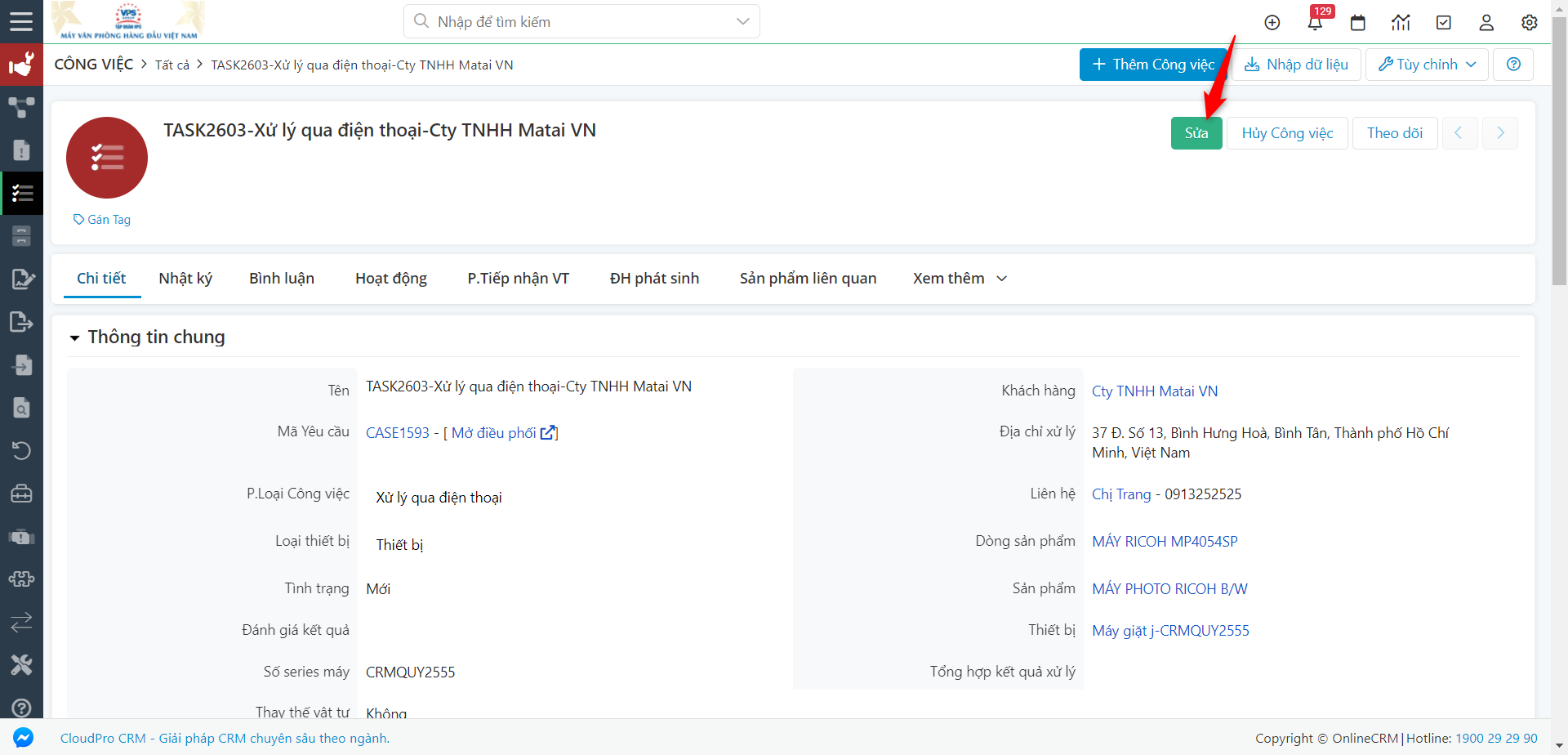Open the calendar icon in header
The height and width of the screenshot is (755, 1568).
tap(1358, 23)
